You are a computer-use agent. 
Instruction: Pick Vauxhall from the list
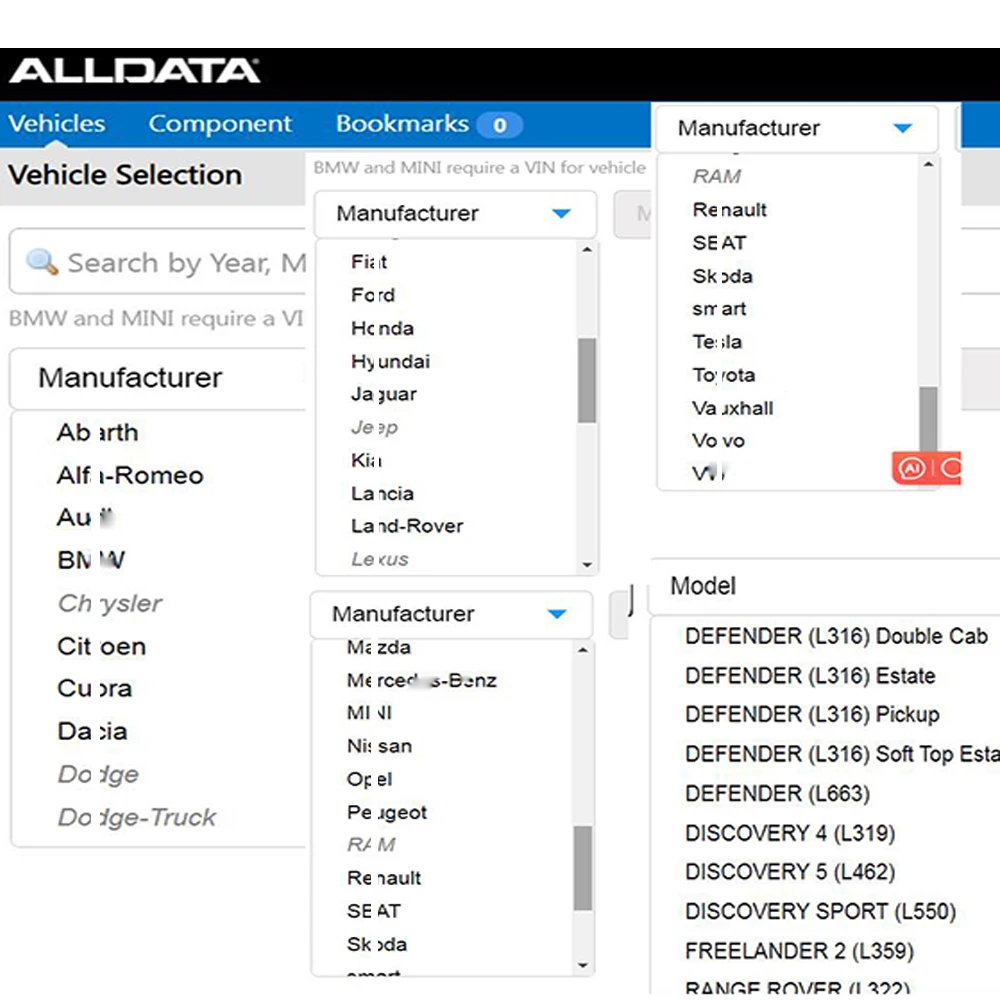click(x=732, y=408)
